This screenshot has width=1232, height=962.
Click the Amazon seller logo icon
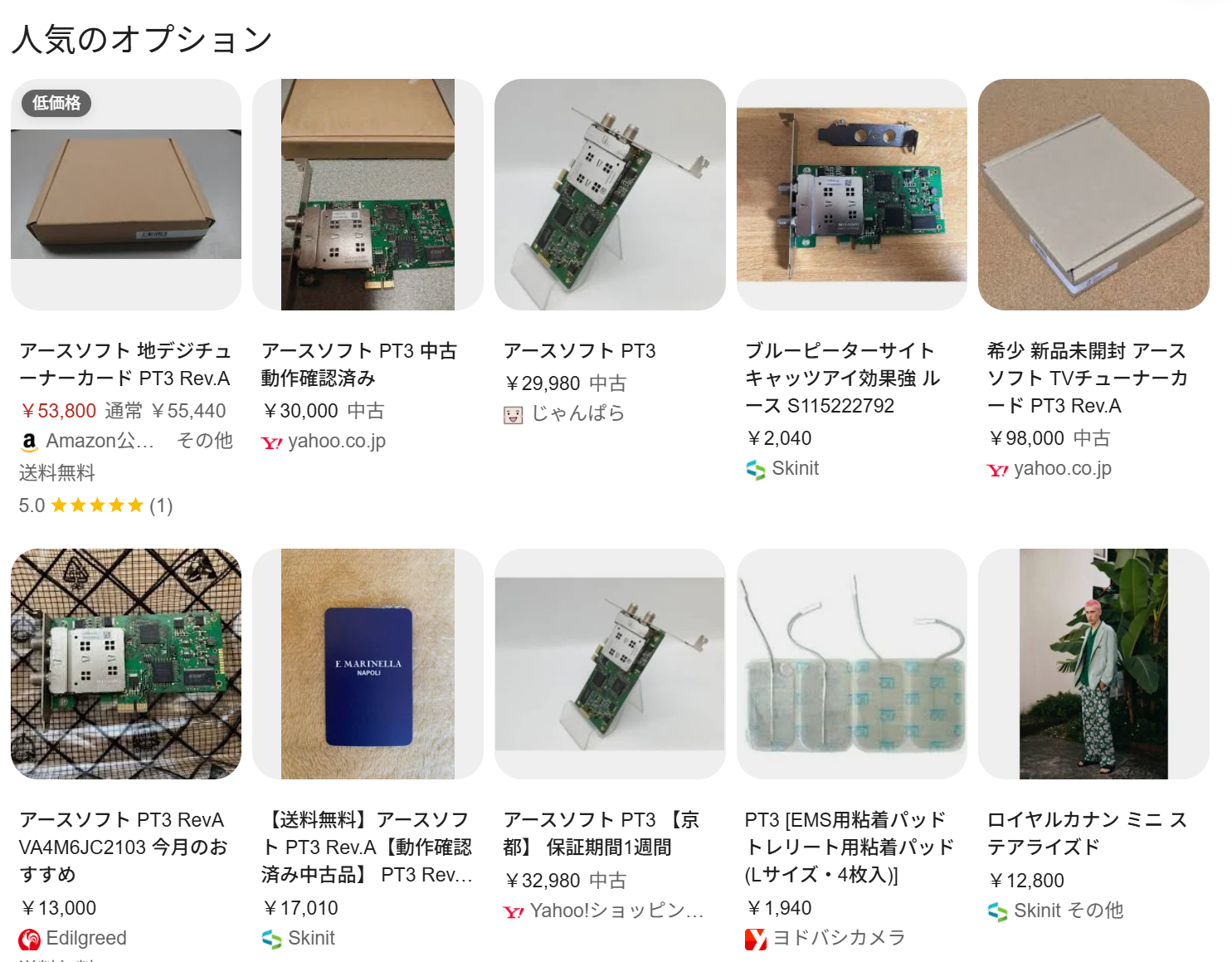click(29, 442)
